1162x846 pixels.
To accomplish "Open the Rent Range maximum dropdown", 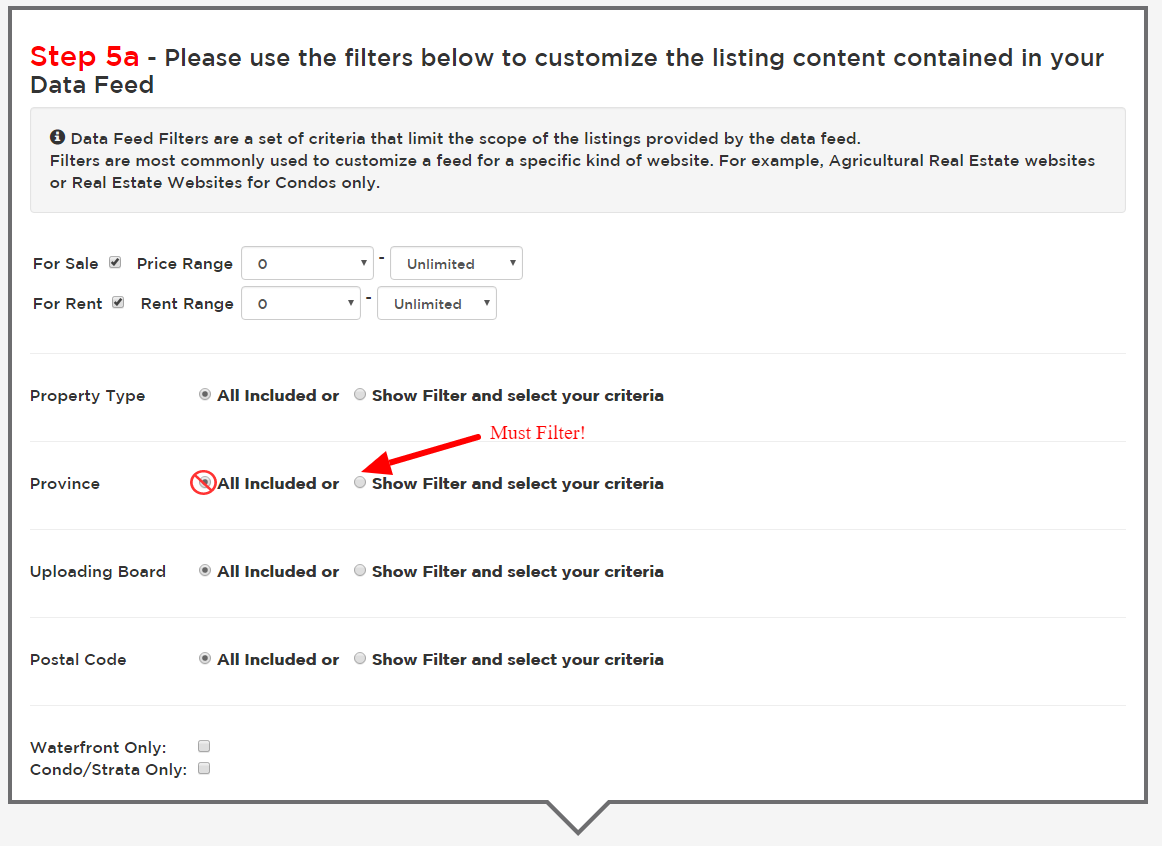I will [x=436, y=304].
